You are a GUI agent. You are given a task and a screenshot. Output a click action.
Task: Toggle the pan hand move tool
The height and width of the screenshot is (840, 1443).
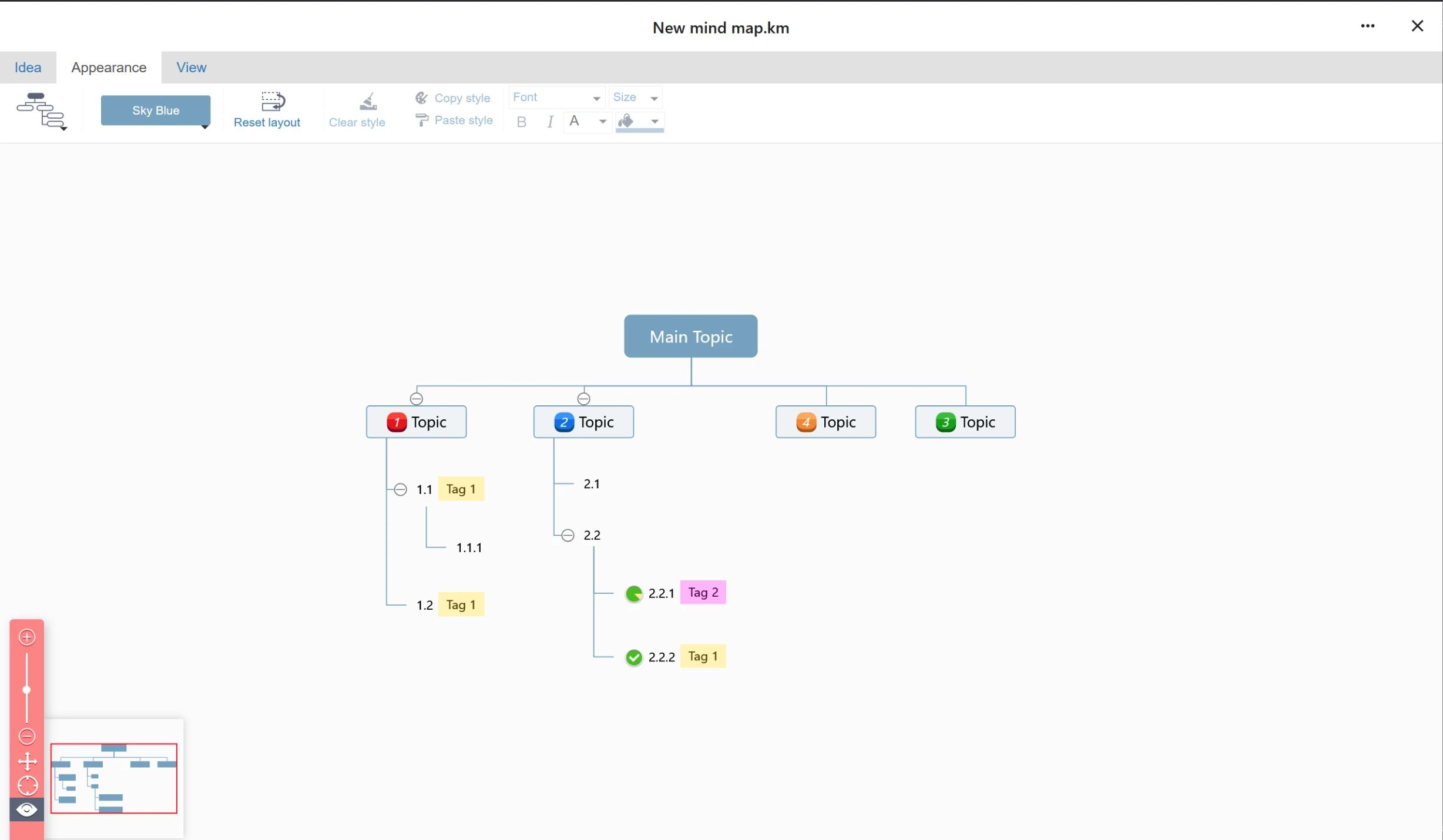(27, 762)
